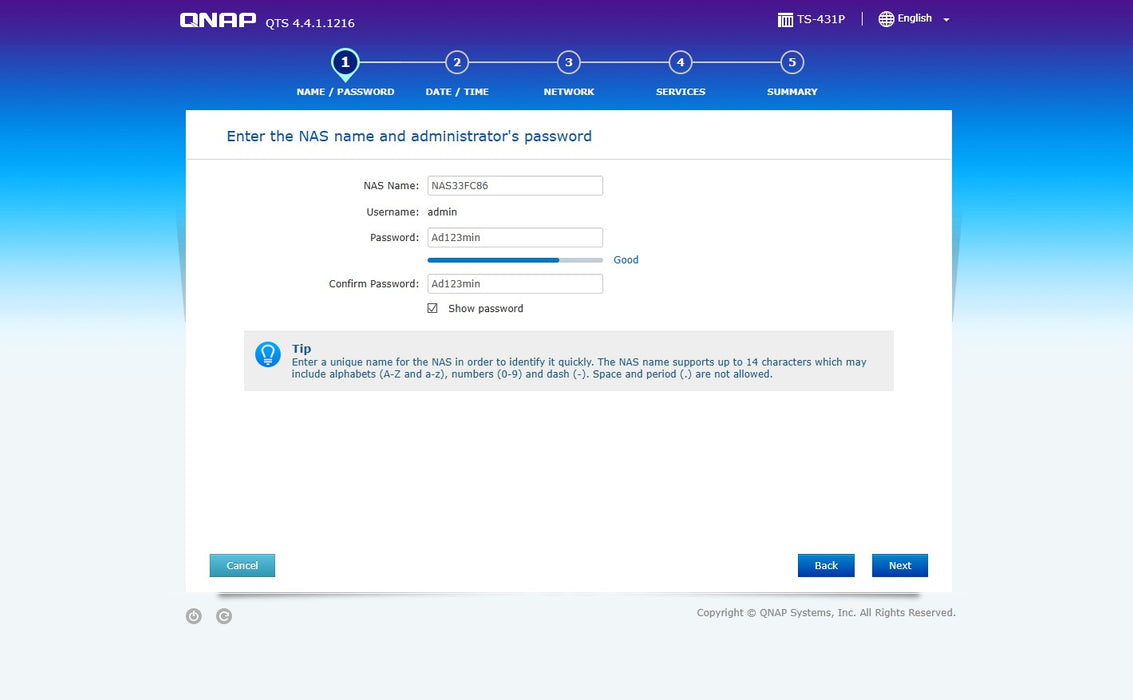The height and width of the screenshot is (700, 1133).
Task: Click step 3 circle in the wizard
Action: click(569, 62)
